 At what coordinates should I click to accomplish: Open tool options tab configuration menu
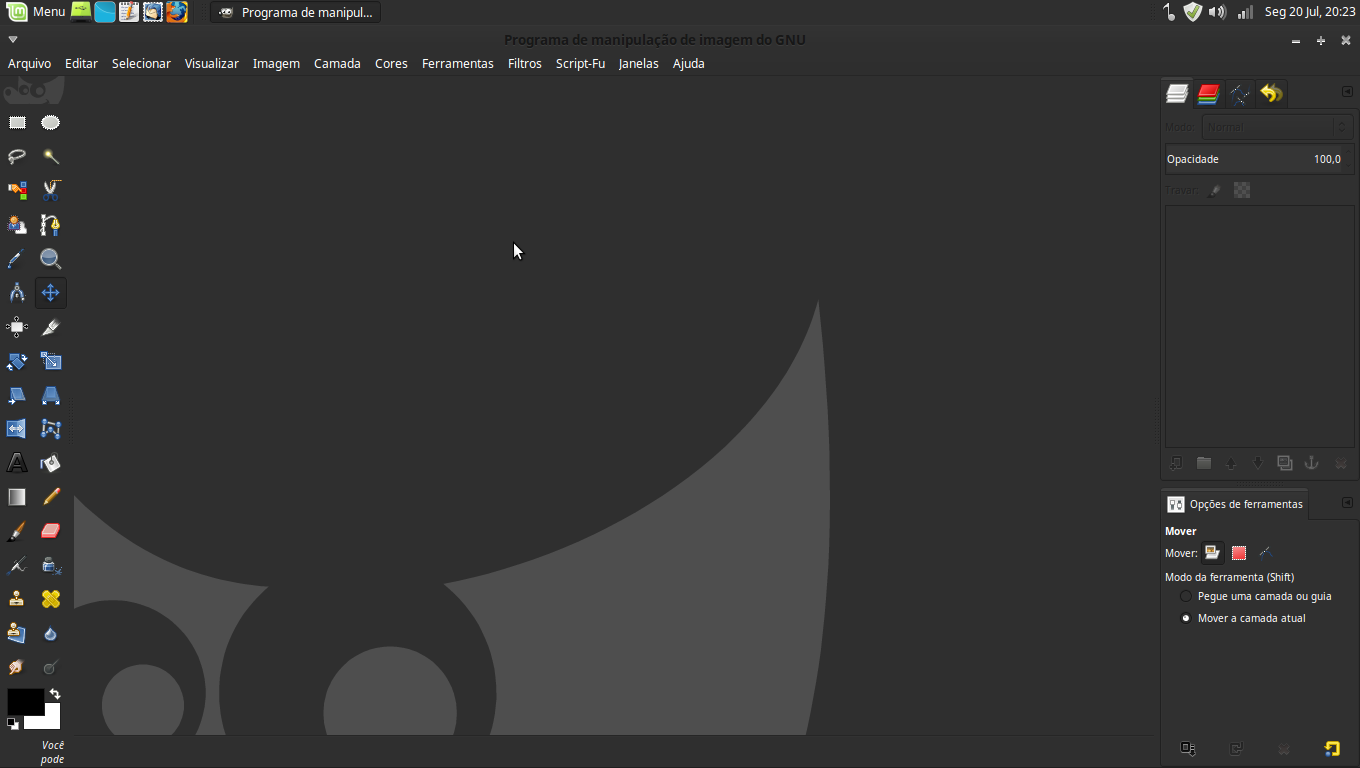click(1347, 503)
